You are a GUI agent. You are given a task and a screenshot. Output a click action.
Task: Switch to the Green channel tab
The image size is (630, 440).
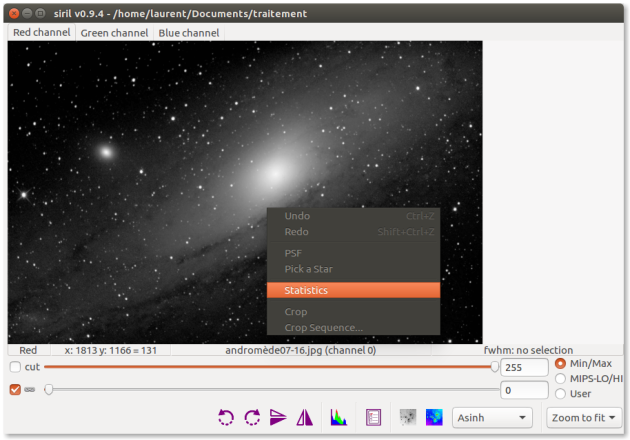(x=114, y=33)
